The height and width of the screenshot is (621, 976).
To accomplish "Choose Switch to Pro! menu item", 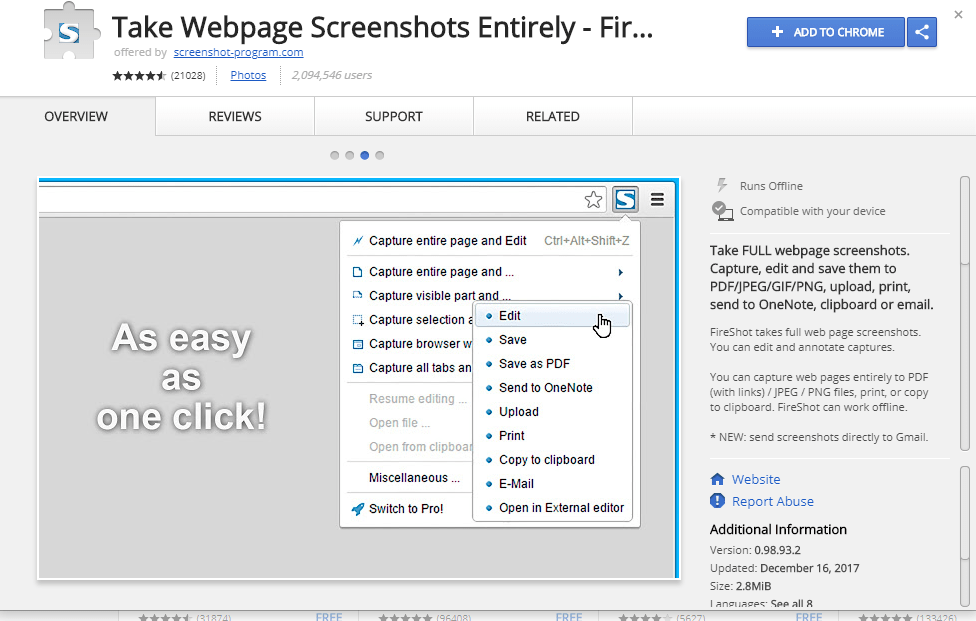I will (406, 509).
